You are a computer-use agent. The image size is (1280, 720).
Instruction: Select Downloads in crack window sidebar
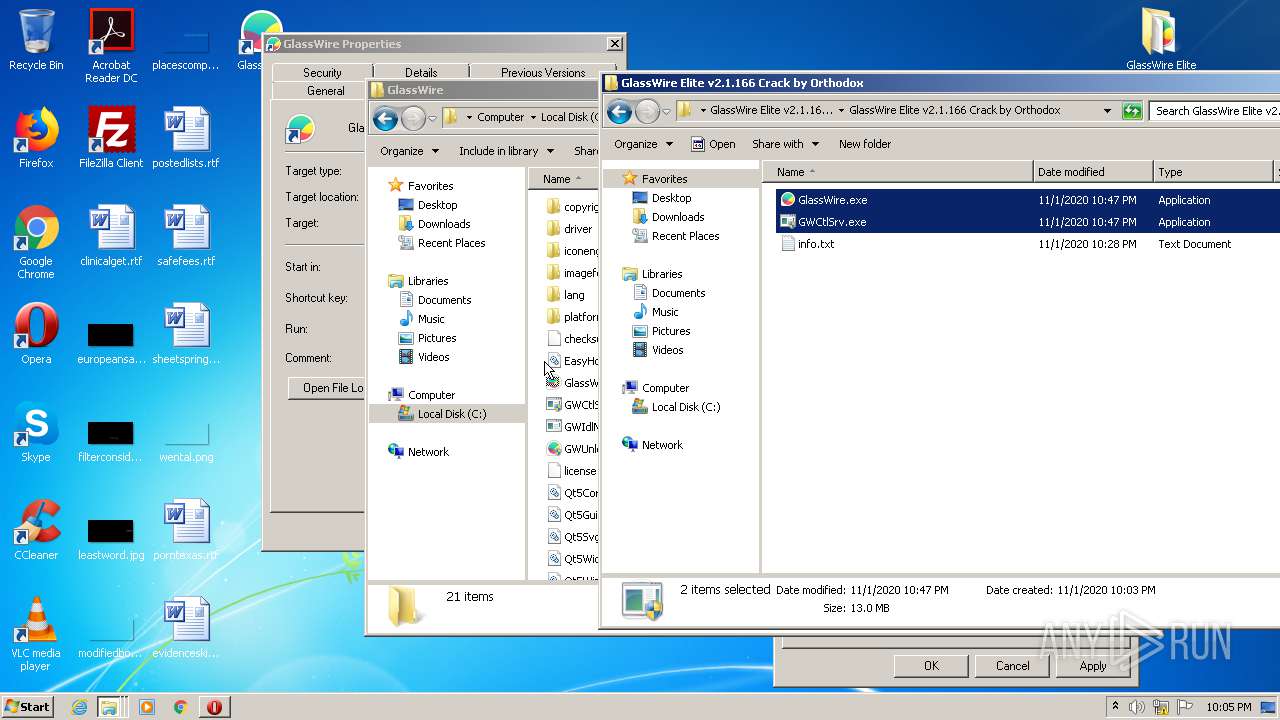tap(677, 217)
